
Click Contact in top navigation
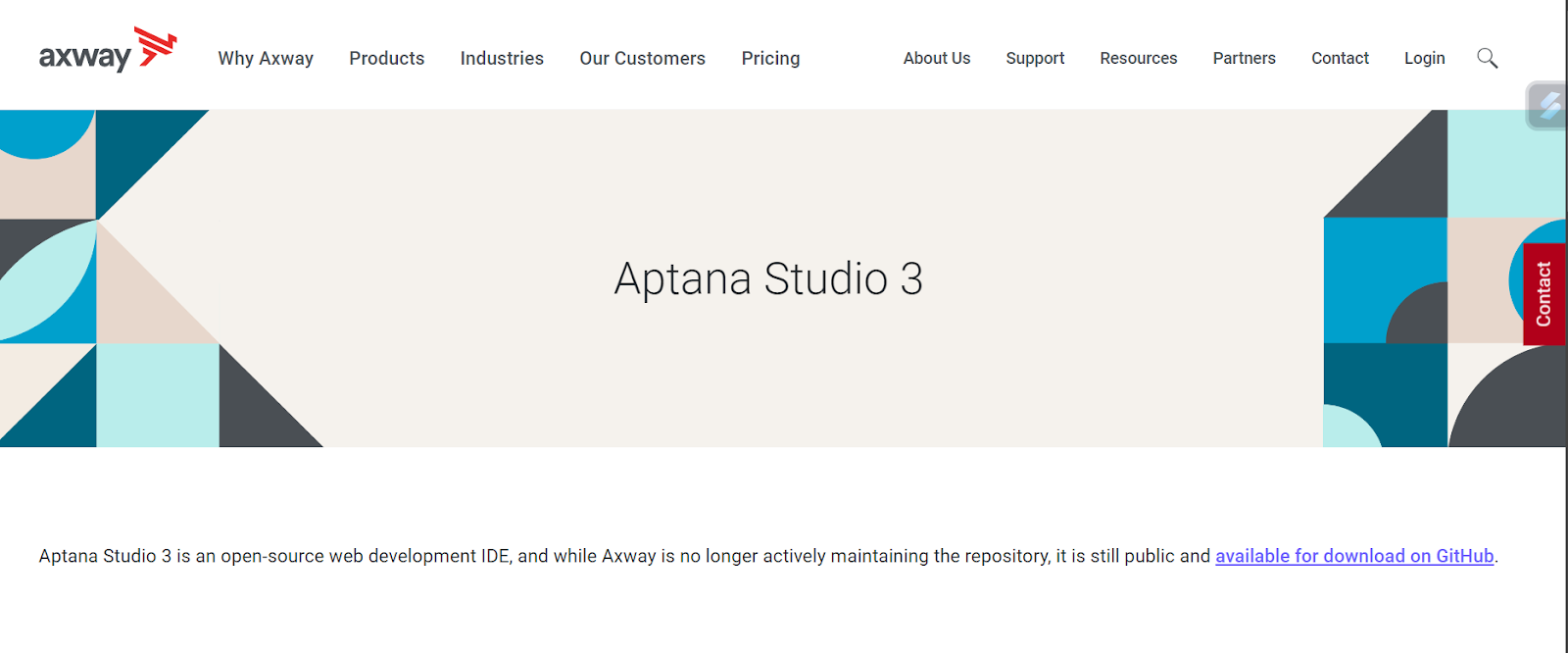[1340, 59]
